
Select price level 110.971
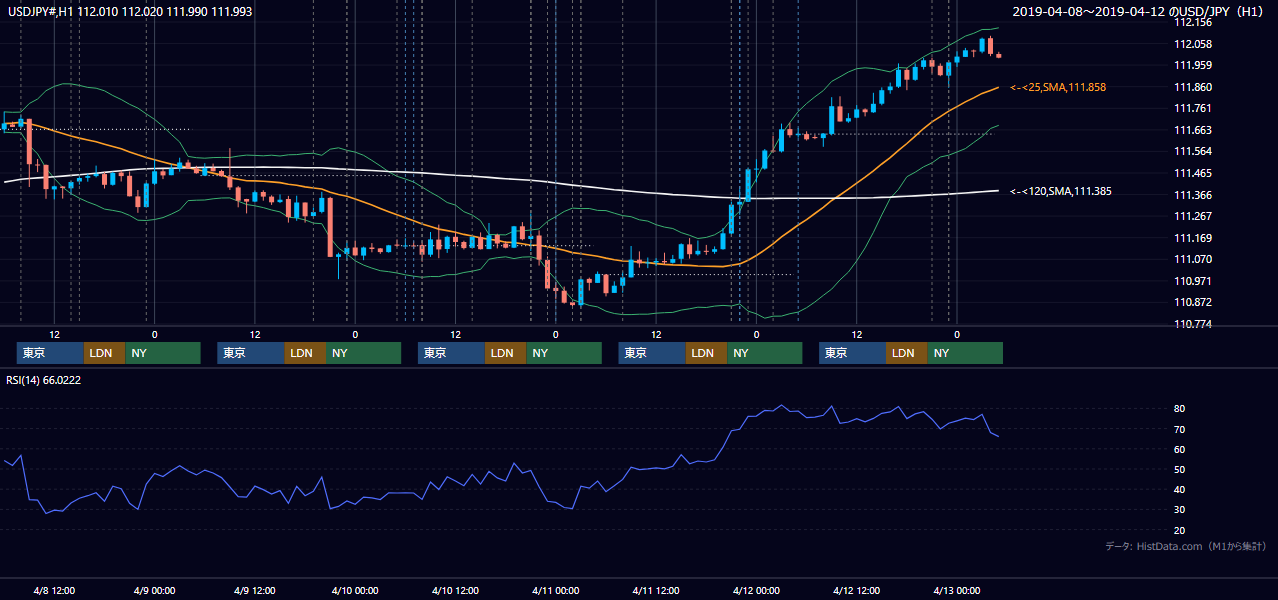[x=1193, y=281]
